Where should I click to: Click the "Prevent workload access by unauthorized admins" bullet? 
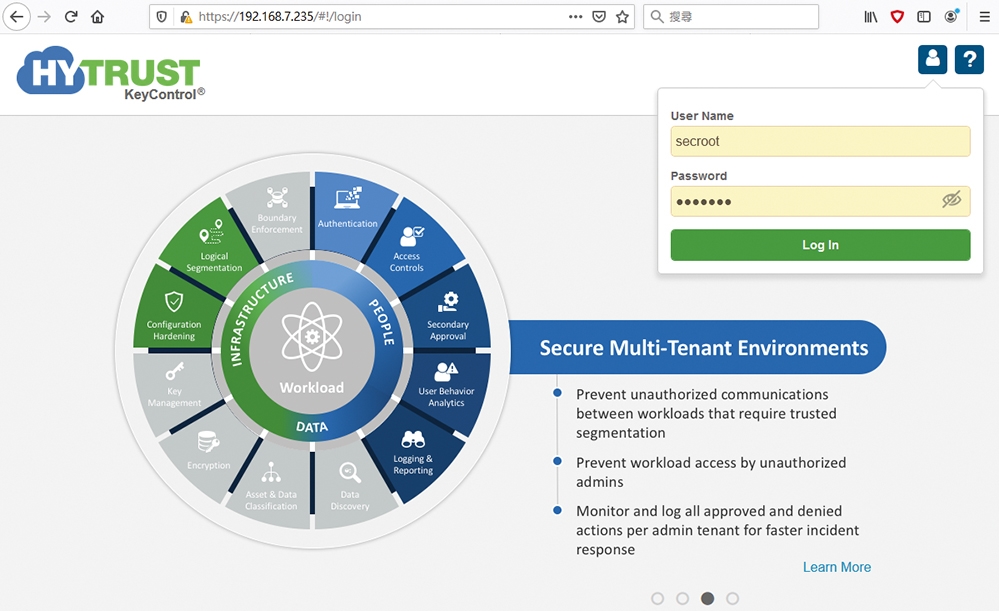pos(711,472)
